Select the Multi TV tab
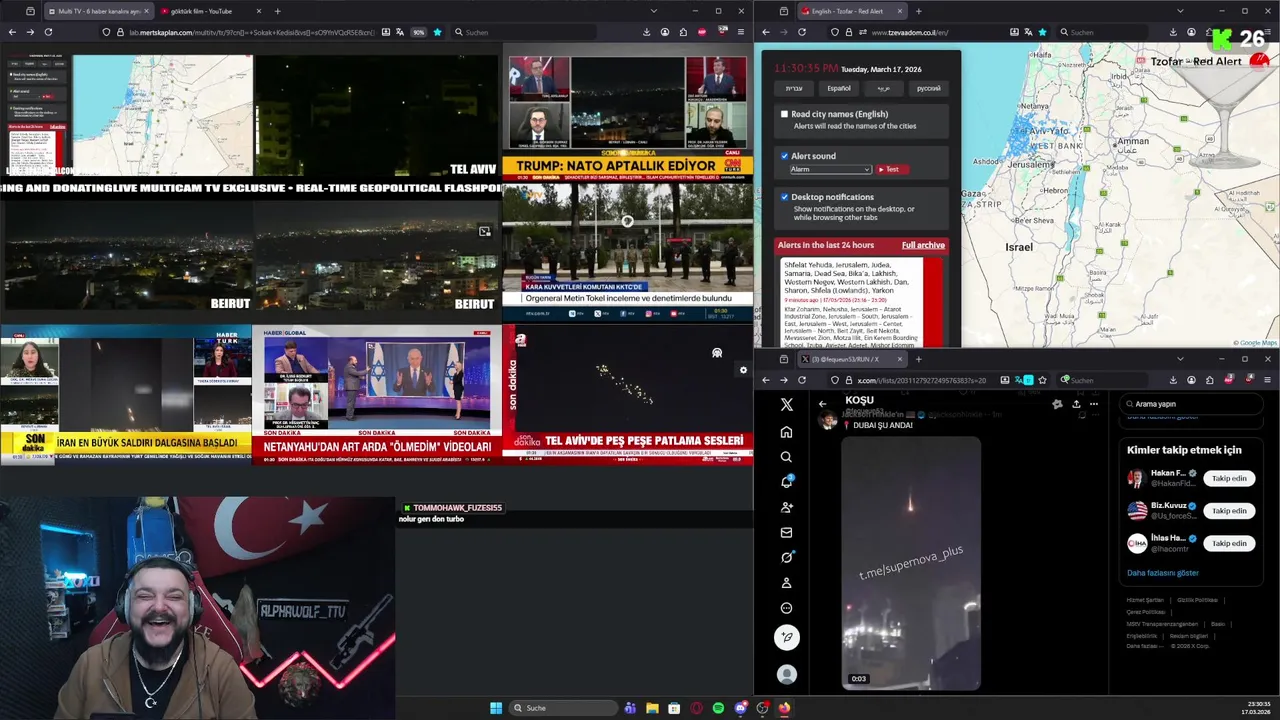Image resolution: width=1280 pixels, height=720 pixels. coord(97,11)
